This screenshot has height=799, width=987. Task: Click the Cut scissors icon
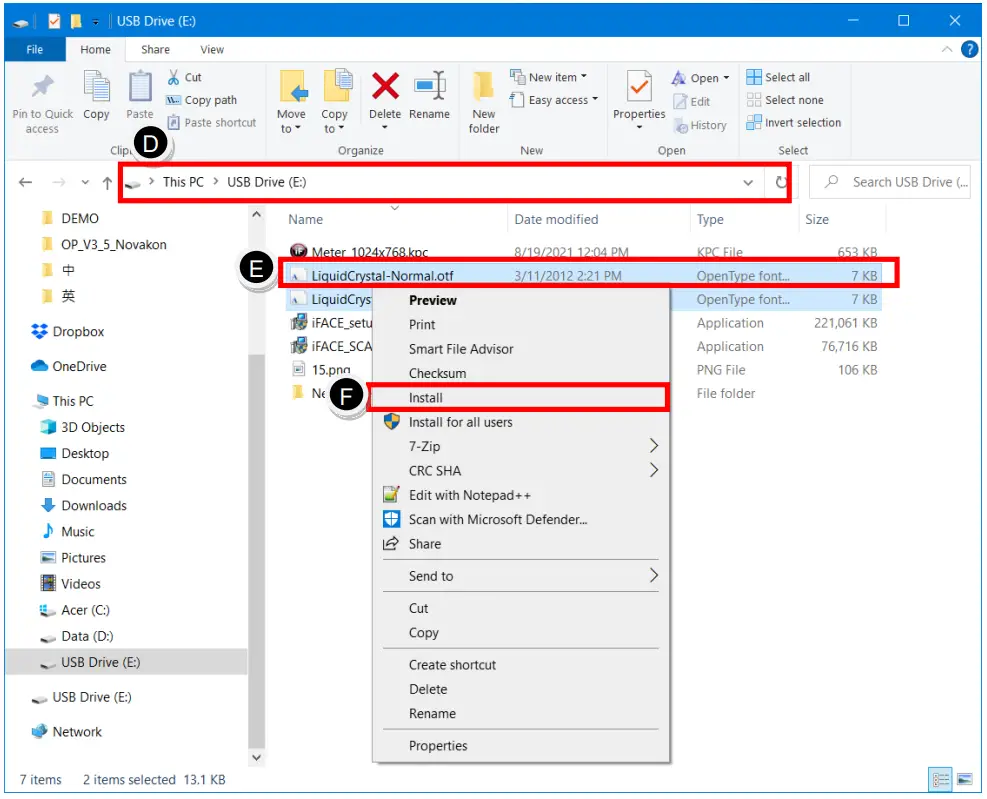(x=174, y=77)
